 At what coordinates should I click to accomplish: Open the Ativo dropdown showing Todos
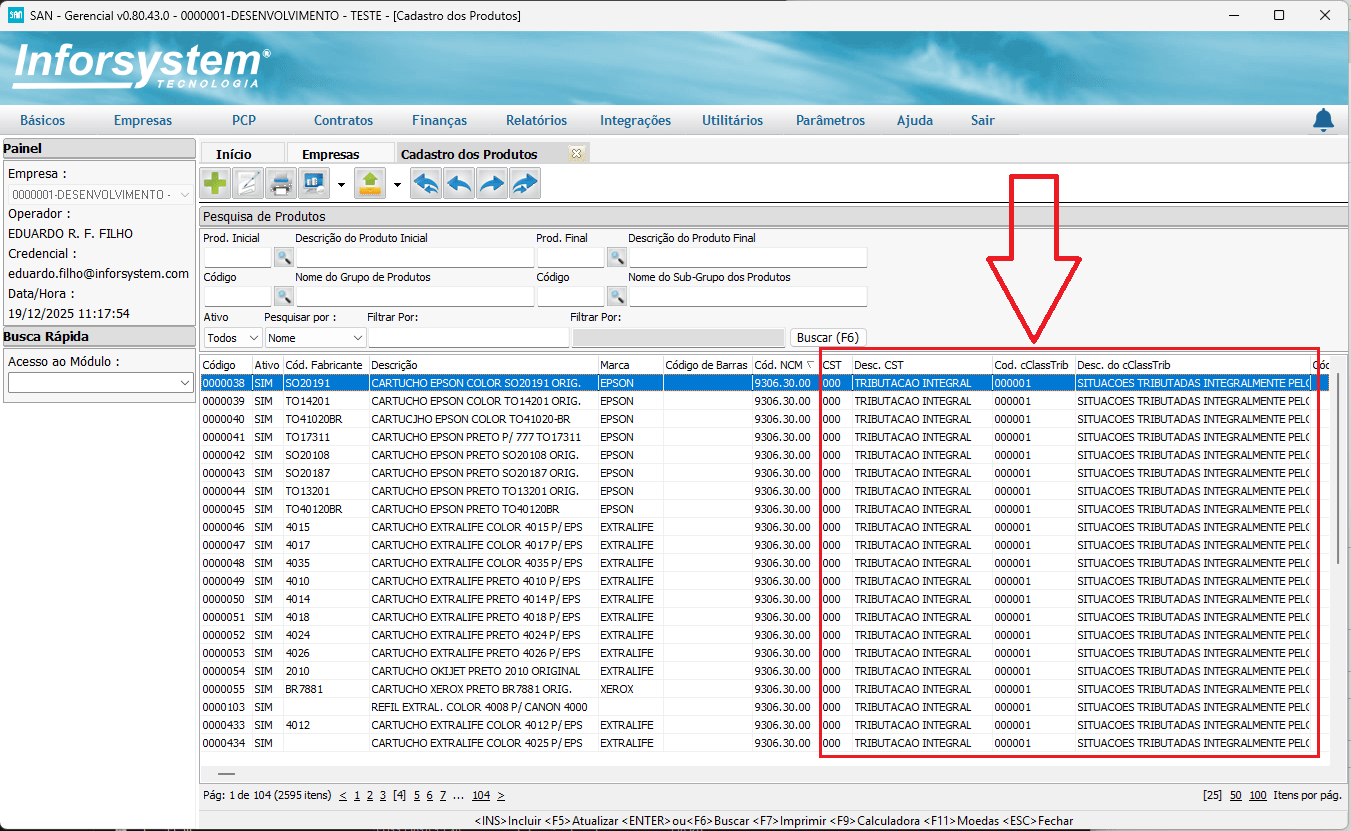tap(233, 338)
